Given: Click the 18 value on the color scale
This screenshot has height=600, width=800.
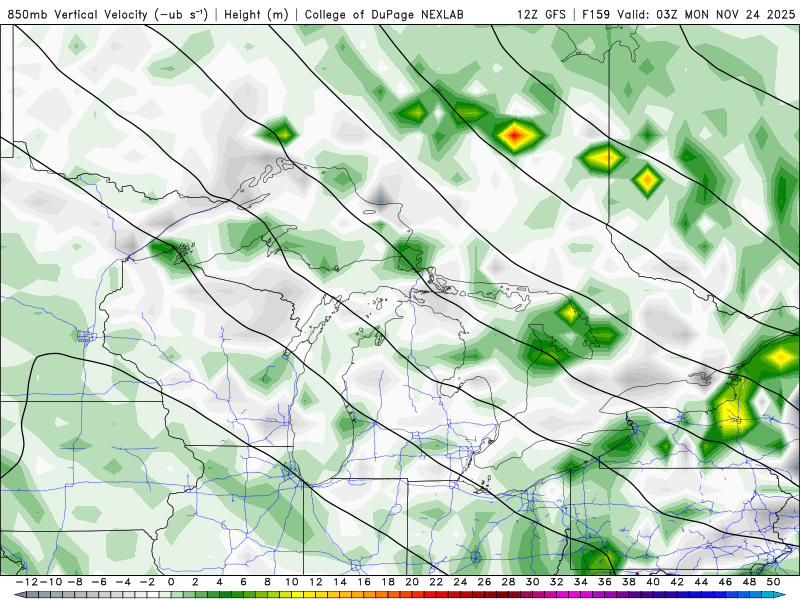Looking at the screenshot, I should (388, 582).
